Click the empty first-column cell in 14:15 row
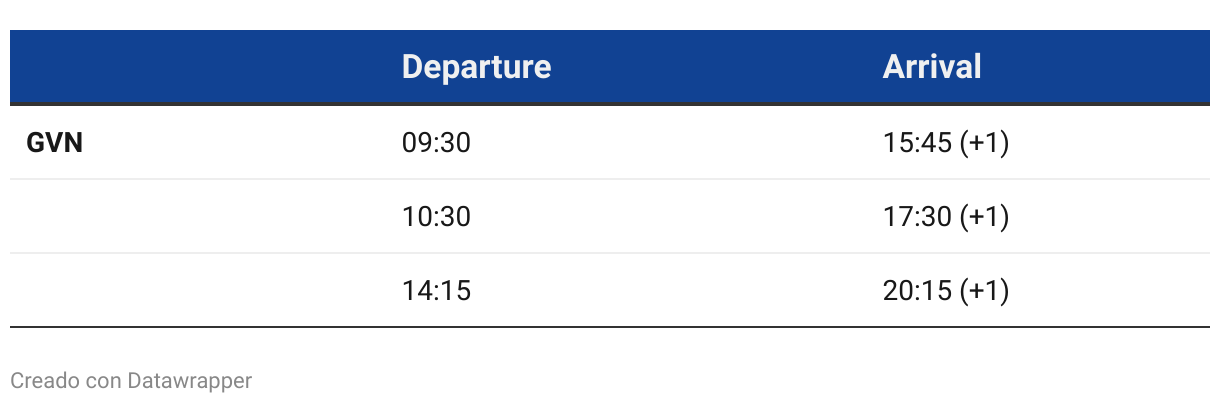 point(198,291)
